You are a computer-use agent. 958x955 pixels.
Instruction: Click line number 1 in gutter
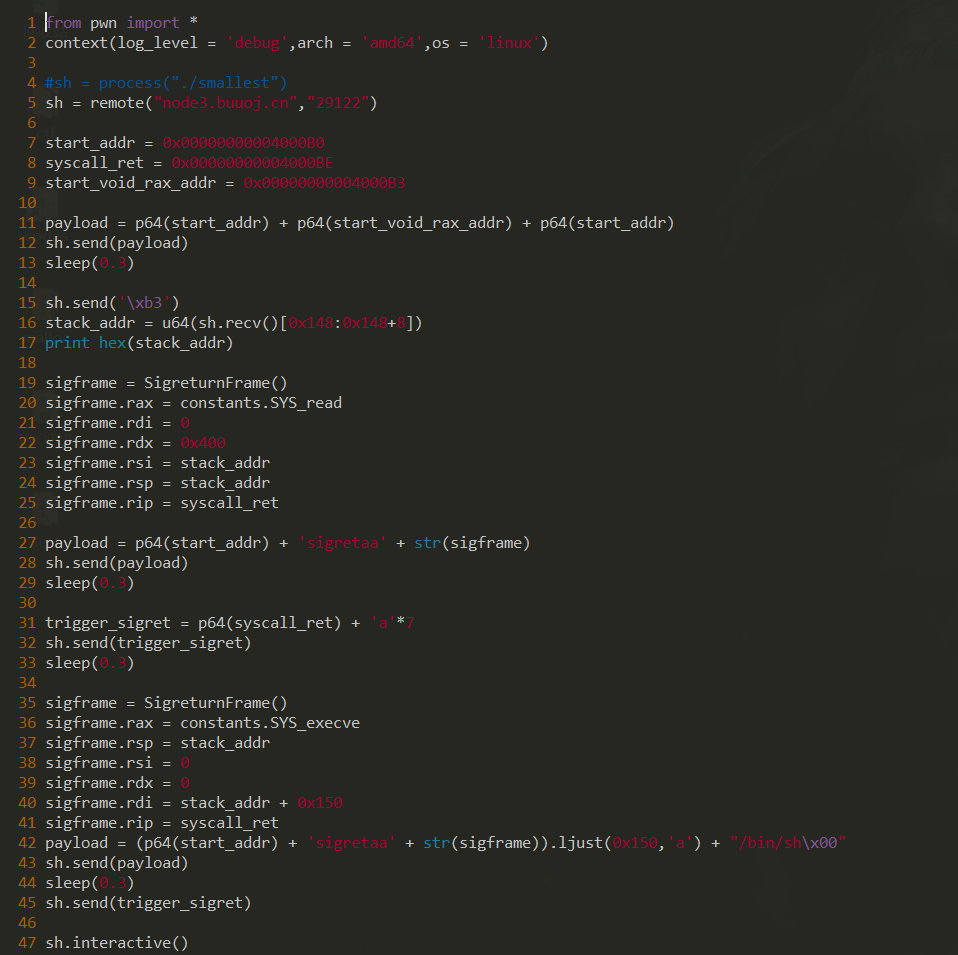coord(32,23)
